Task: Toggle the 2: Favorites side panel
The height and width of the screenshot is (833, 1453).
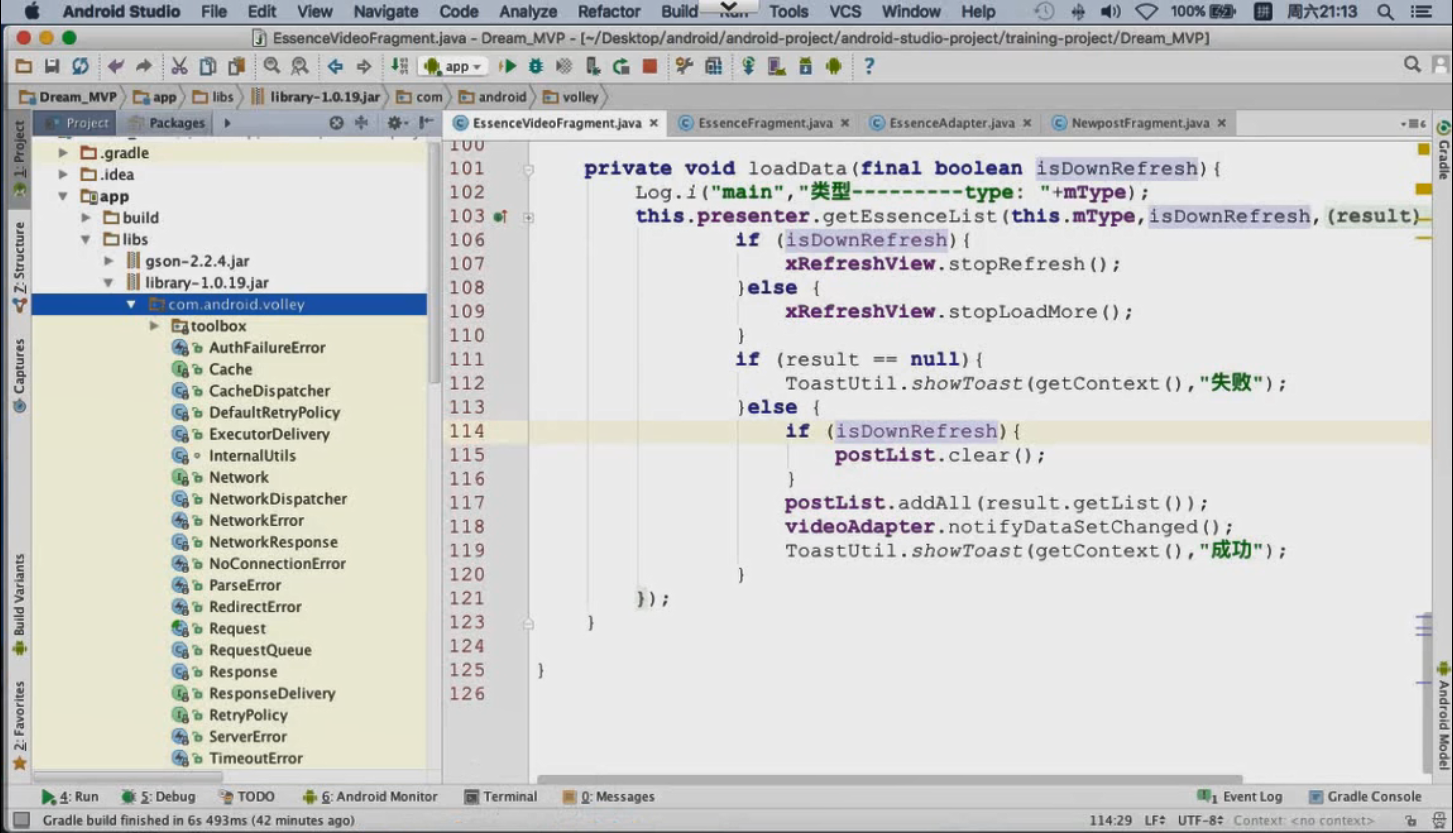Action: [x=19, y=725]
